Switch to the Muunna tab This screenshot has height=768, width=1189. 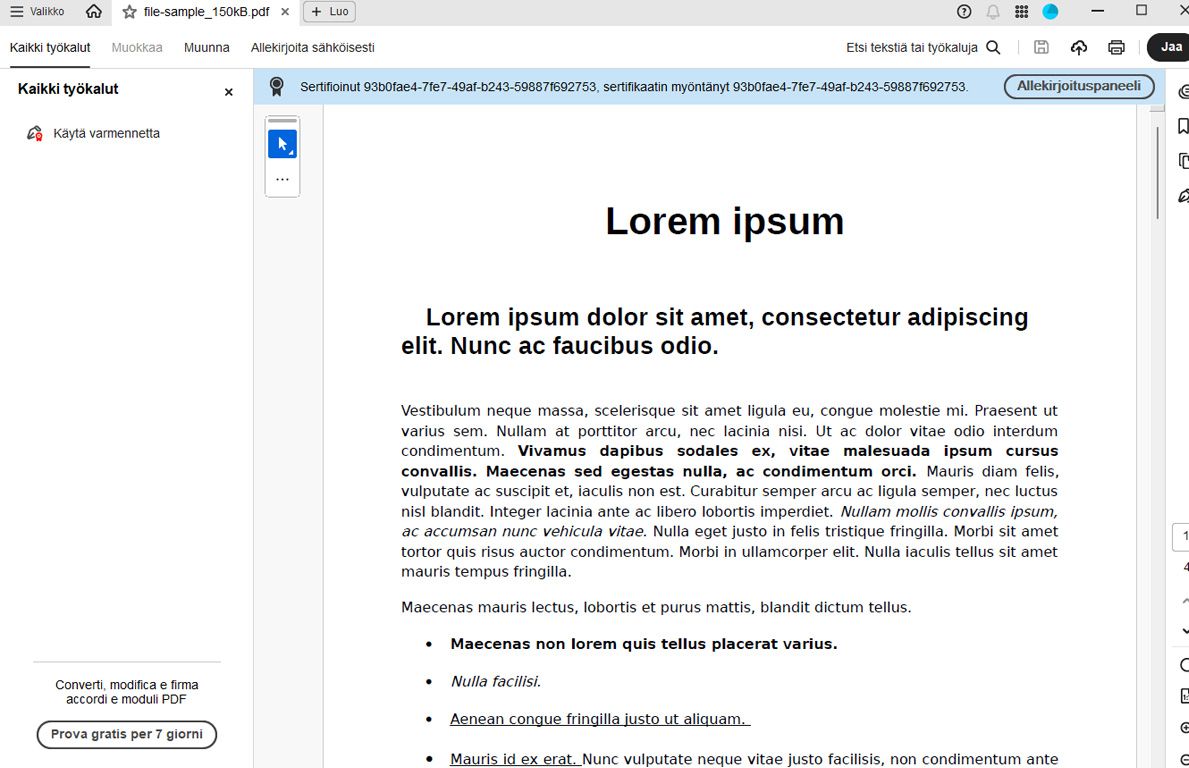[x=206, y=47]
